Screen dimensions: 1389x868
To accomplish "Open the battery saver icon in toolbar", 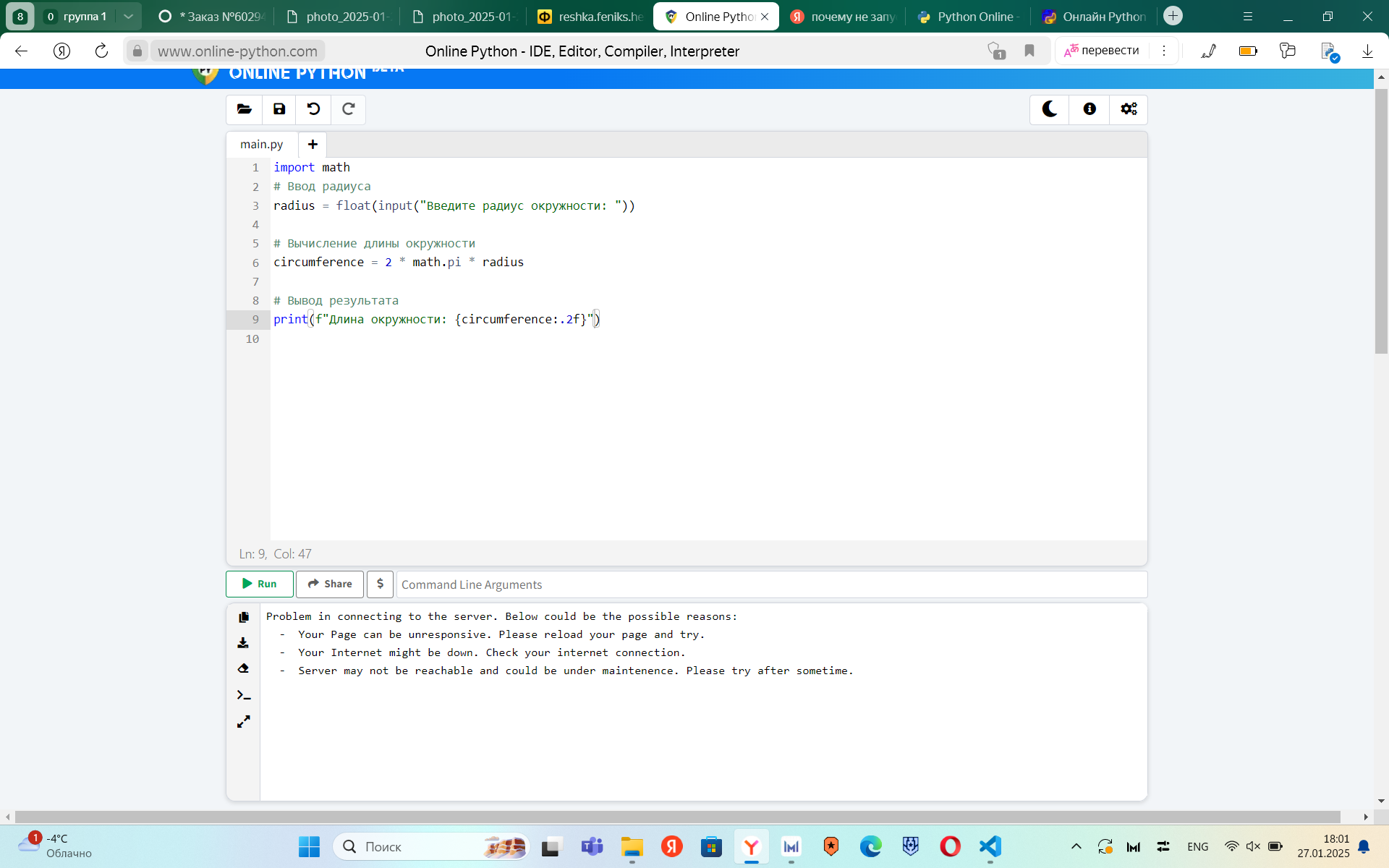I will pyautogui.click(x=1248, y=51).
